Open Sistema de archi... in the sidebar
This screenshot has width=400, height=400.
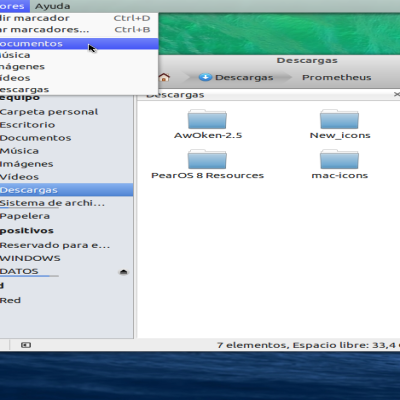(67, 203)
